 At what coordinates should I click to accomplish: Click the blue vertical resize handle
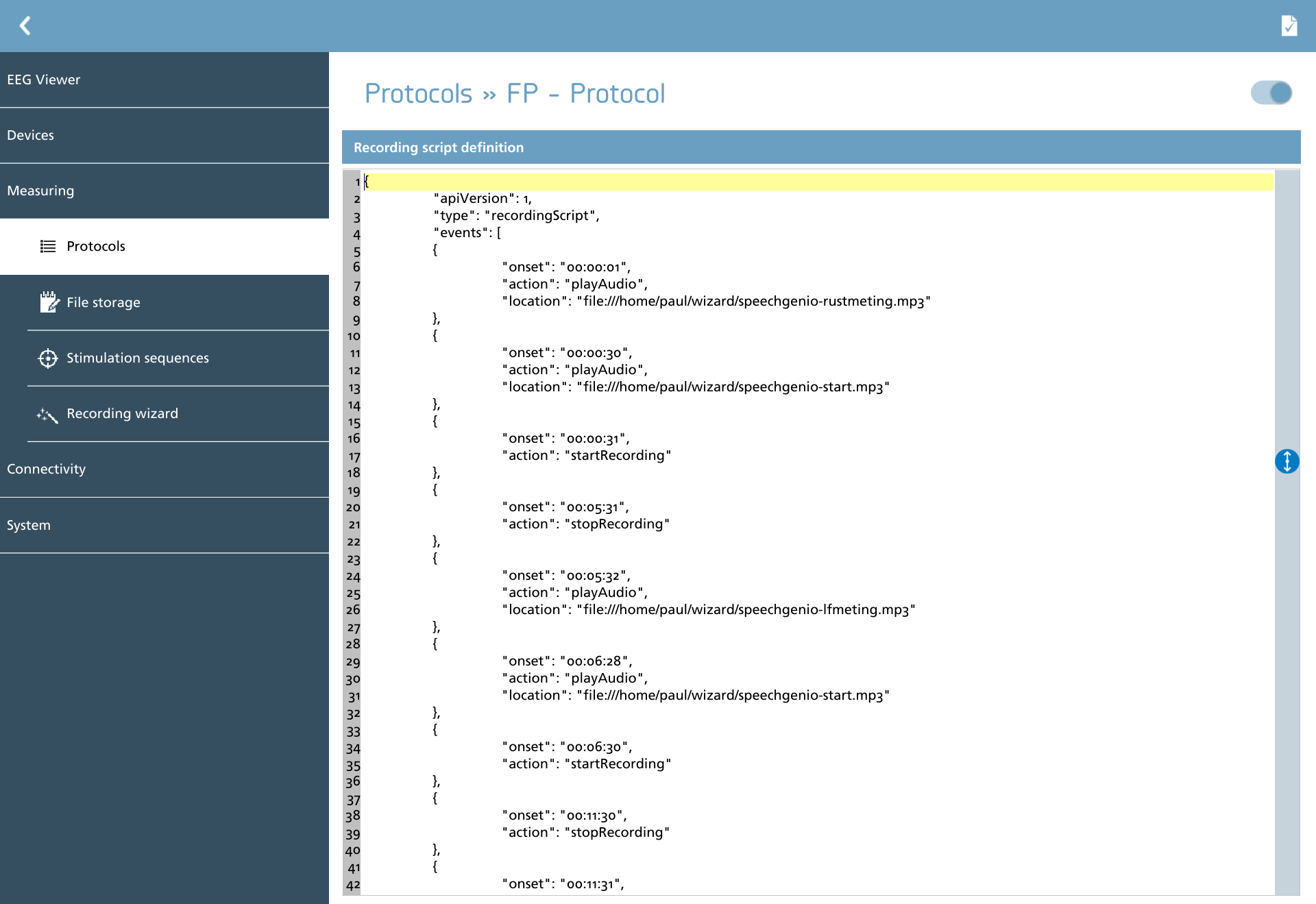[1287, 461]
